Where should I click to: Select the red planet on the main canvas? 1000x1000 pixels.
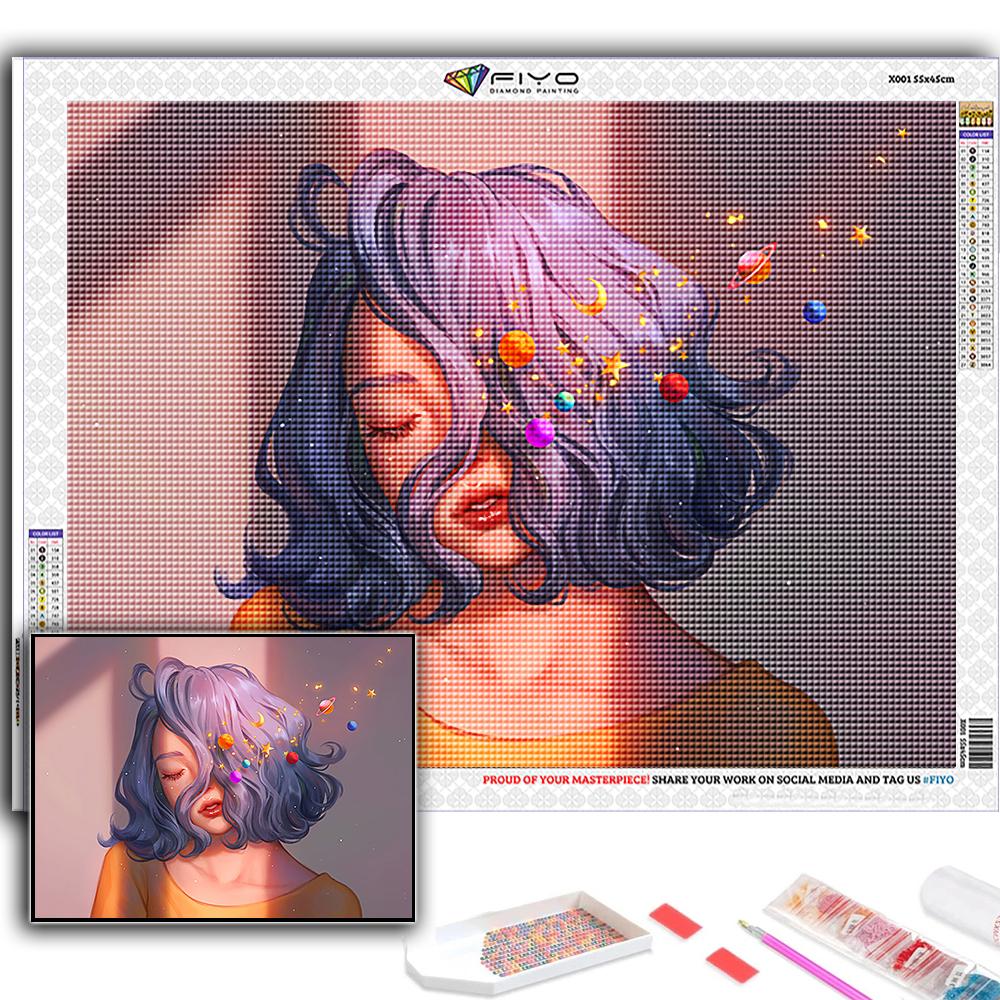674,387
